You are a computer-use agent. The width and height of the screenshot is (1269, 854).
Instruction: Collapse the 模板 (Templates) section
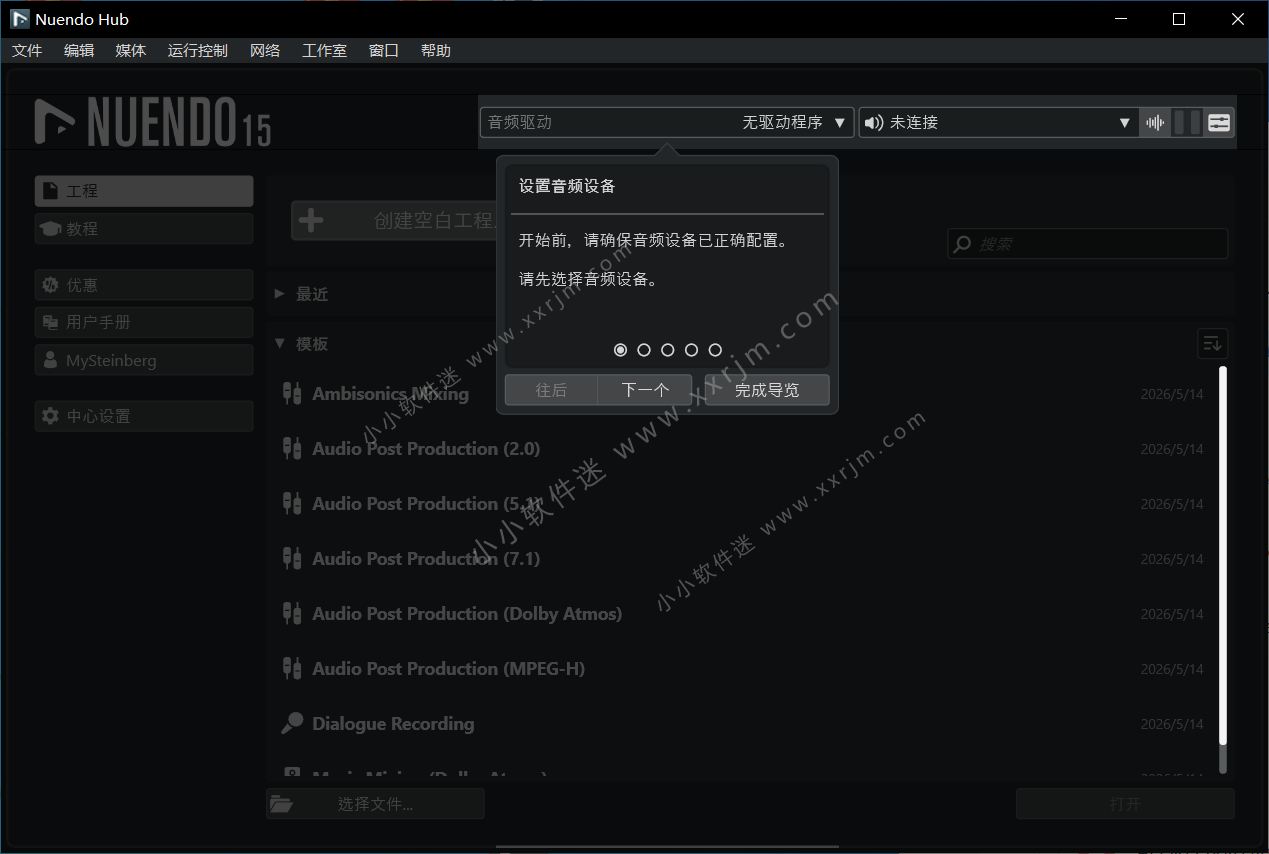click(x=280, y=343)
